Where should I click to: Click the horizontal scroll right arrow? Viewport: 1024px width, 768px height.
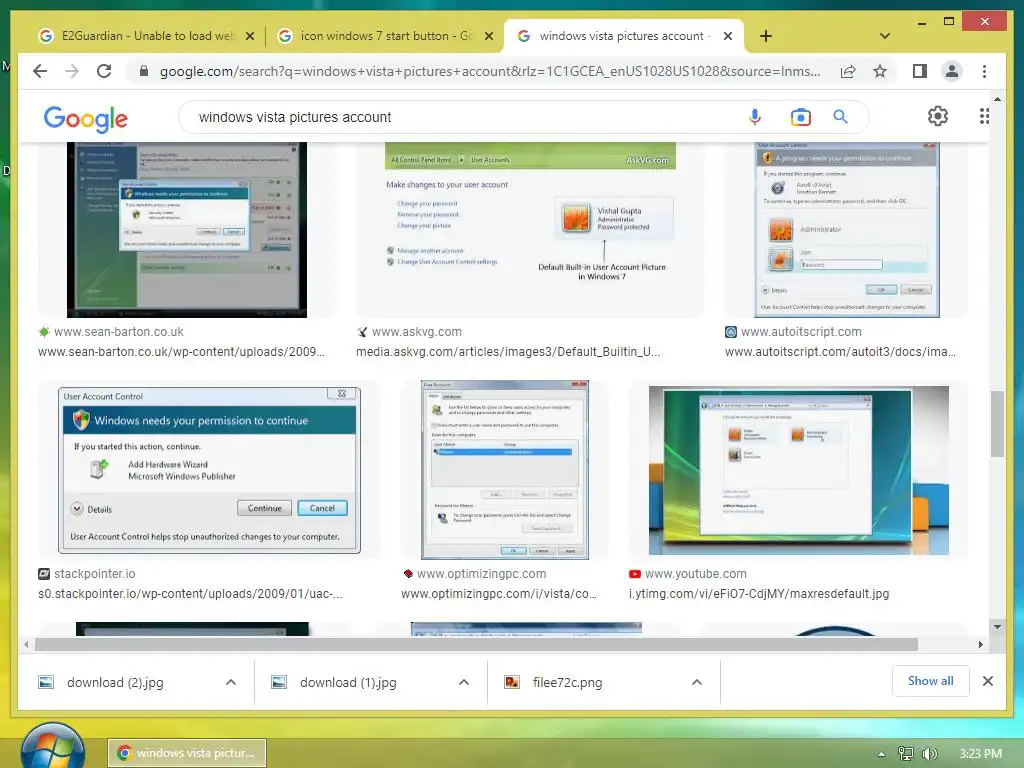pyautogui.click(x=980, y=644)
